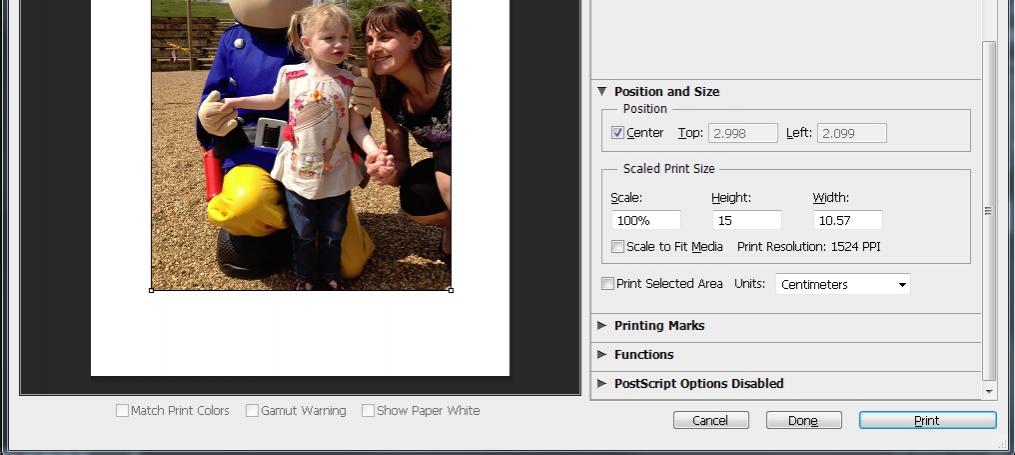Click the Width field showing 10.57
1015x455 pixels.
click(x=848, y=220)
